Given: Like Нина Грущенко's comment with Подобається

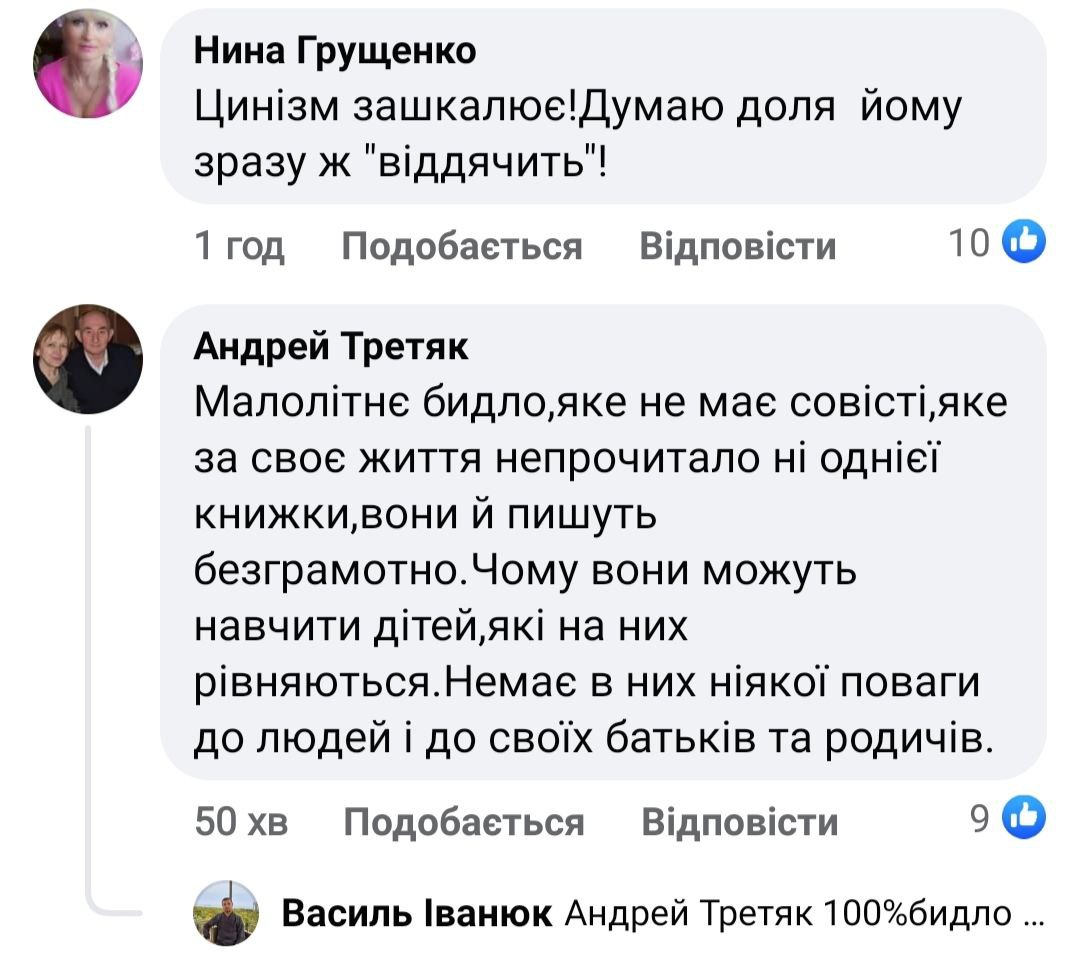Looking at the screenshot, I should click(x=462, y=245).
